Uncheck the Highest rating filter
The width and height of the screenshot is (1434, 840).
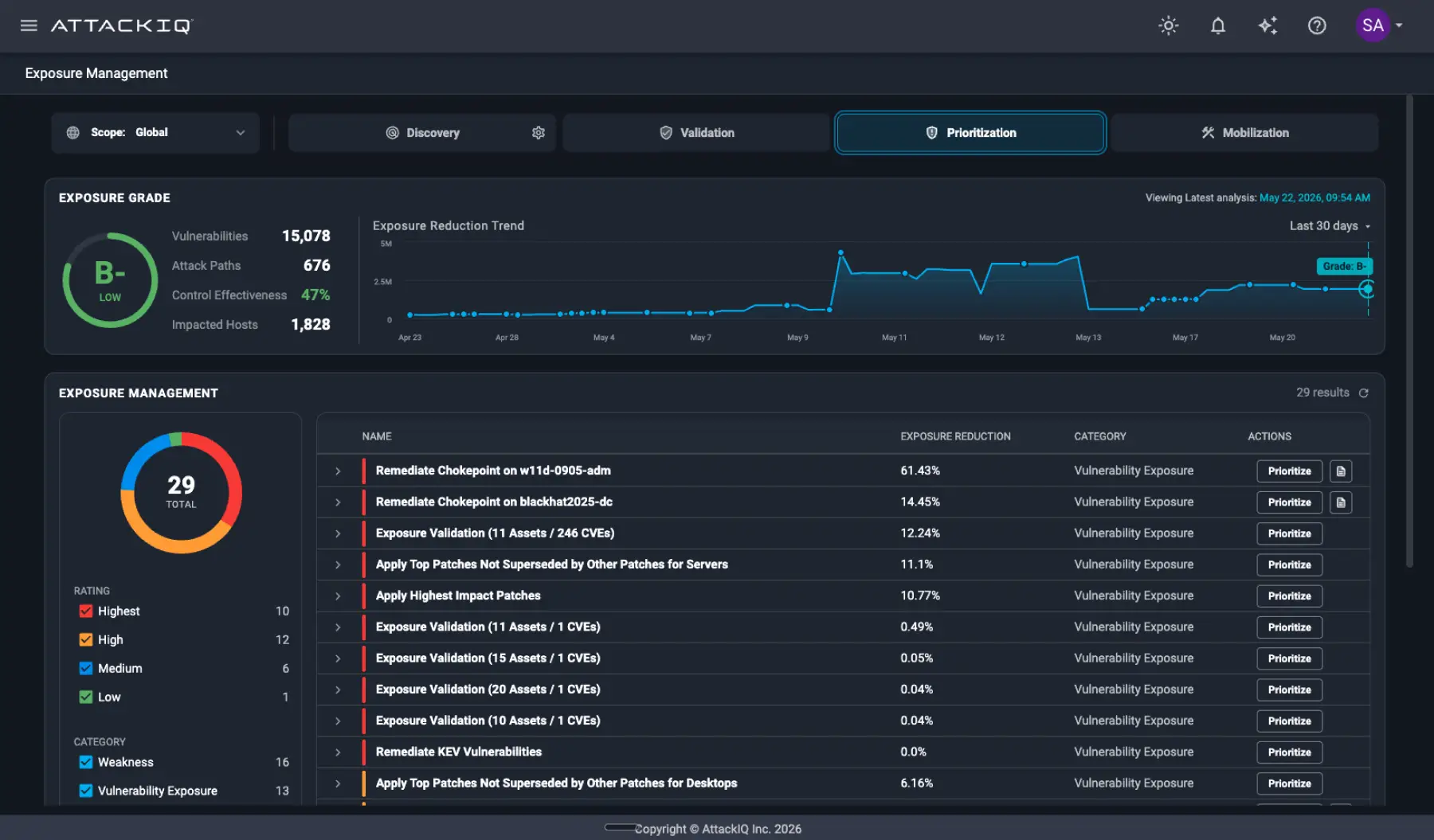point(86,611)
